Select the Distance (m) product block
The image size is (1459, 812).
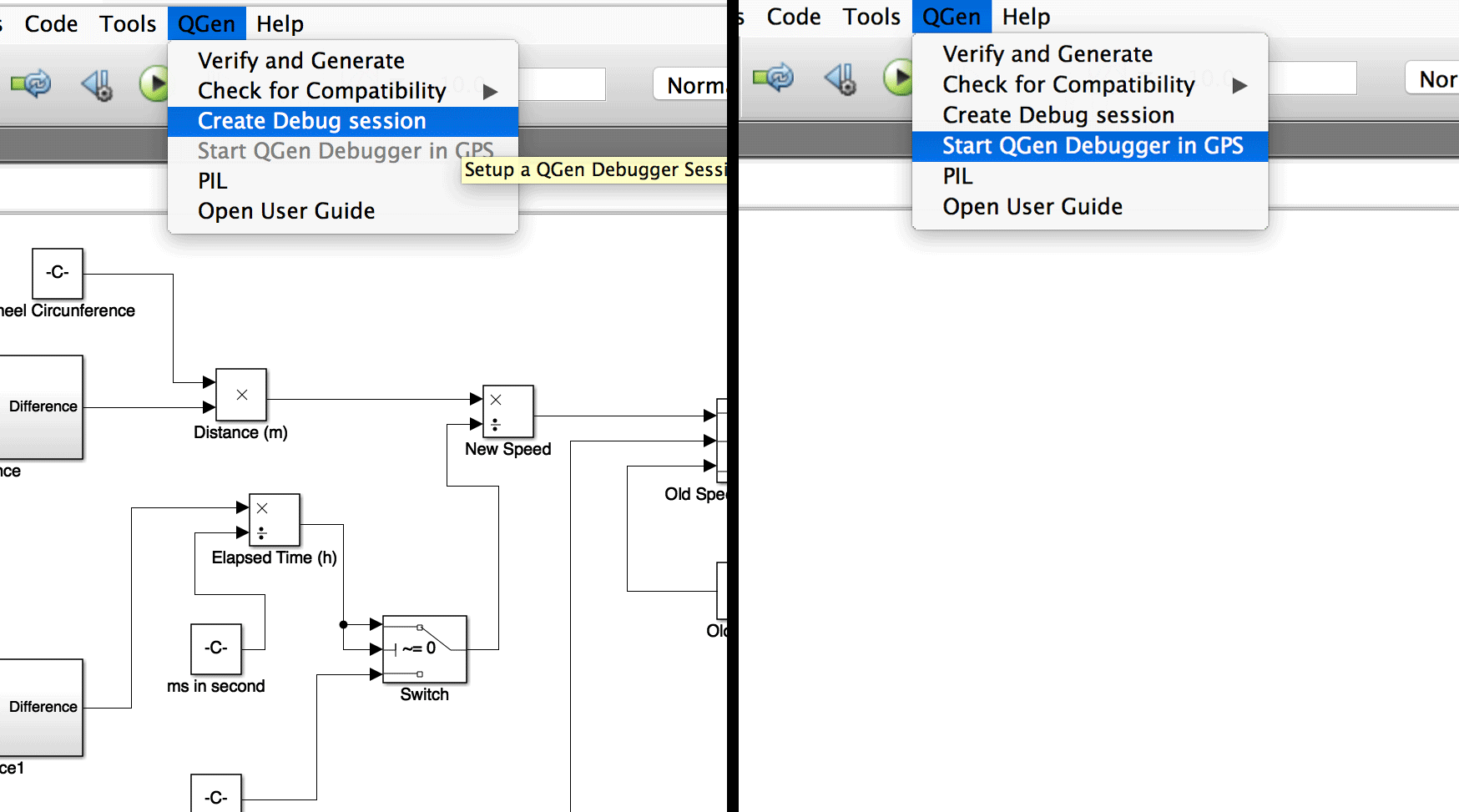pyautogui.click(x=241, y=395)
